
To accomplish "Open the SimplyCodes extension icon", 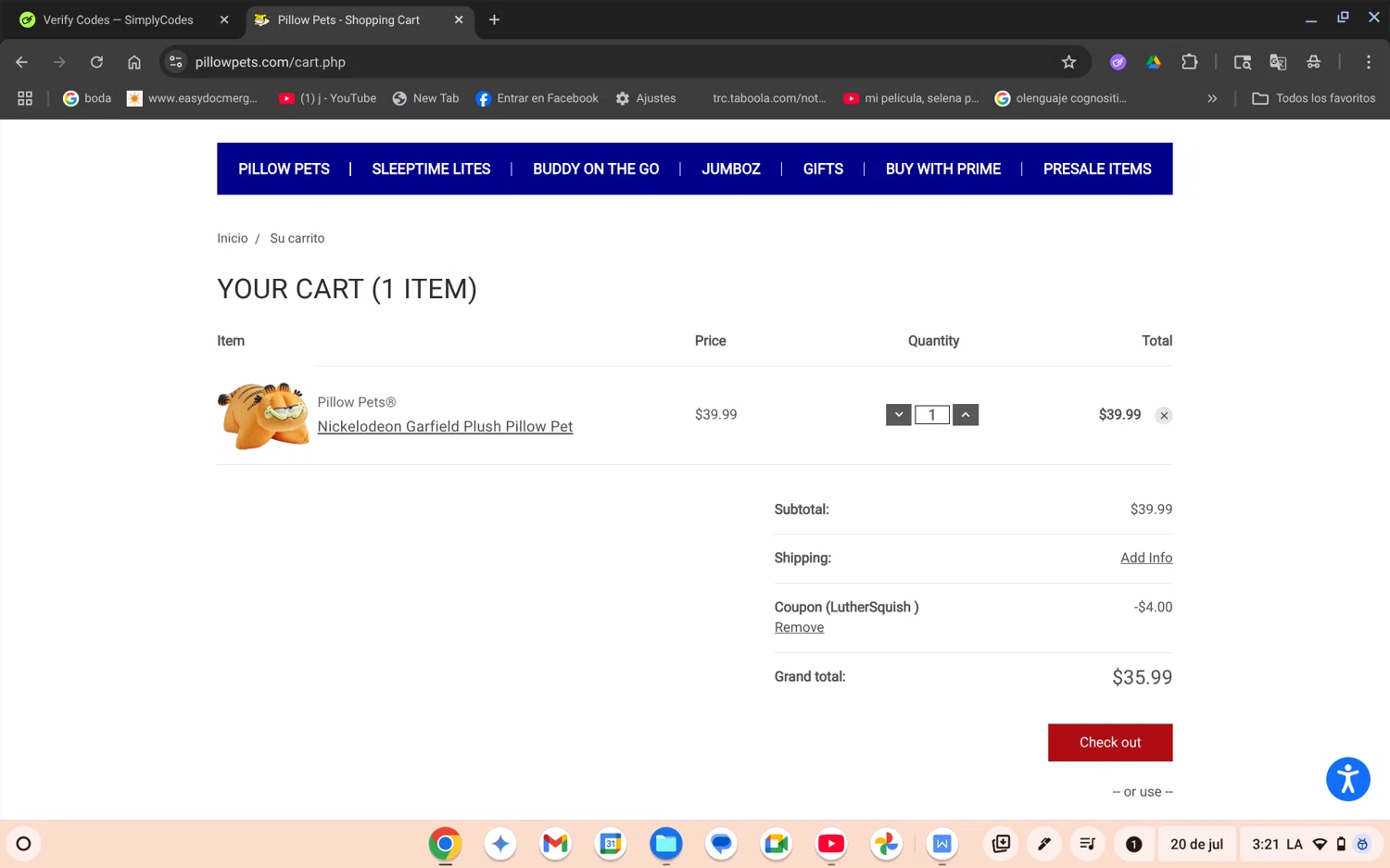I will (1118, 62).
